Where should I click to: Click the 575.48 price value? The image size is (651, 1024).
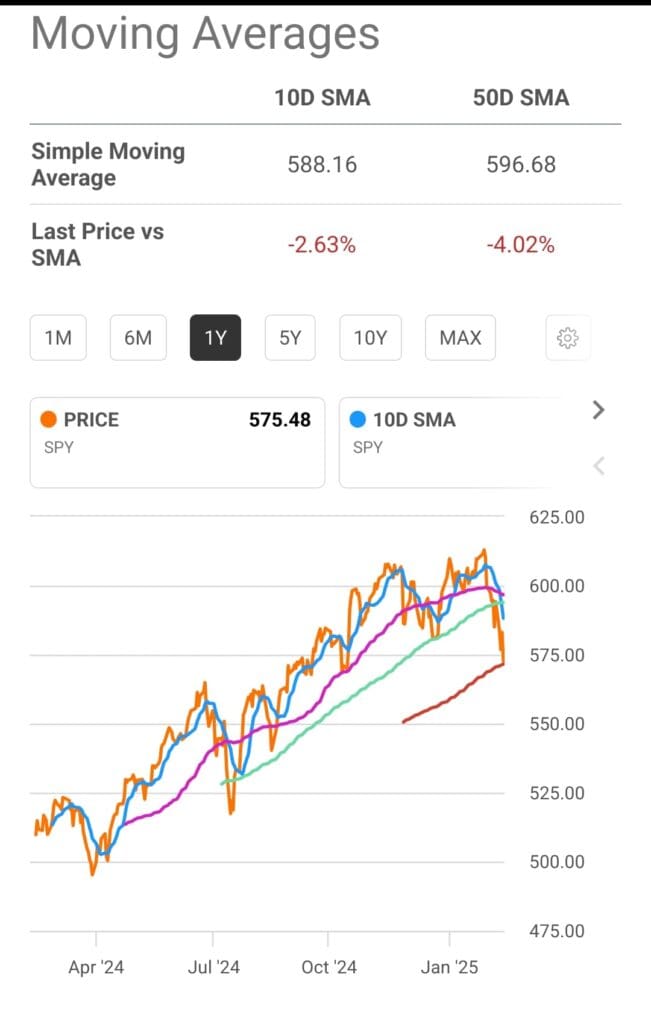click(284, 419)
